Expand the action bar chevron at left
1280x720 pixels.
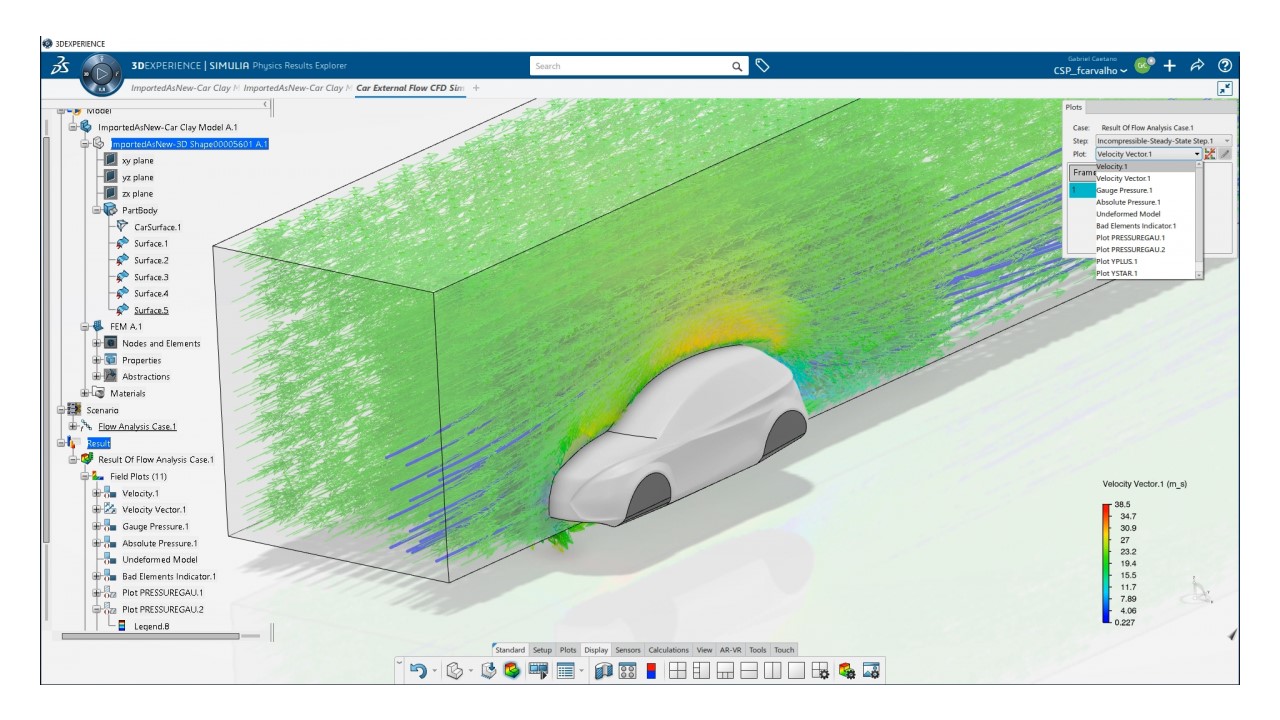(x=399, y=663)
